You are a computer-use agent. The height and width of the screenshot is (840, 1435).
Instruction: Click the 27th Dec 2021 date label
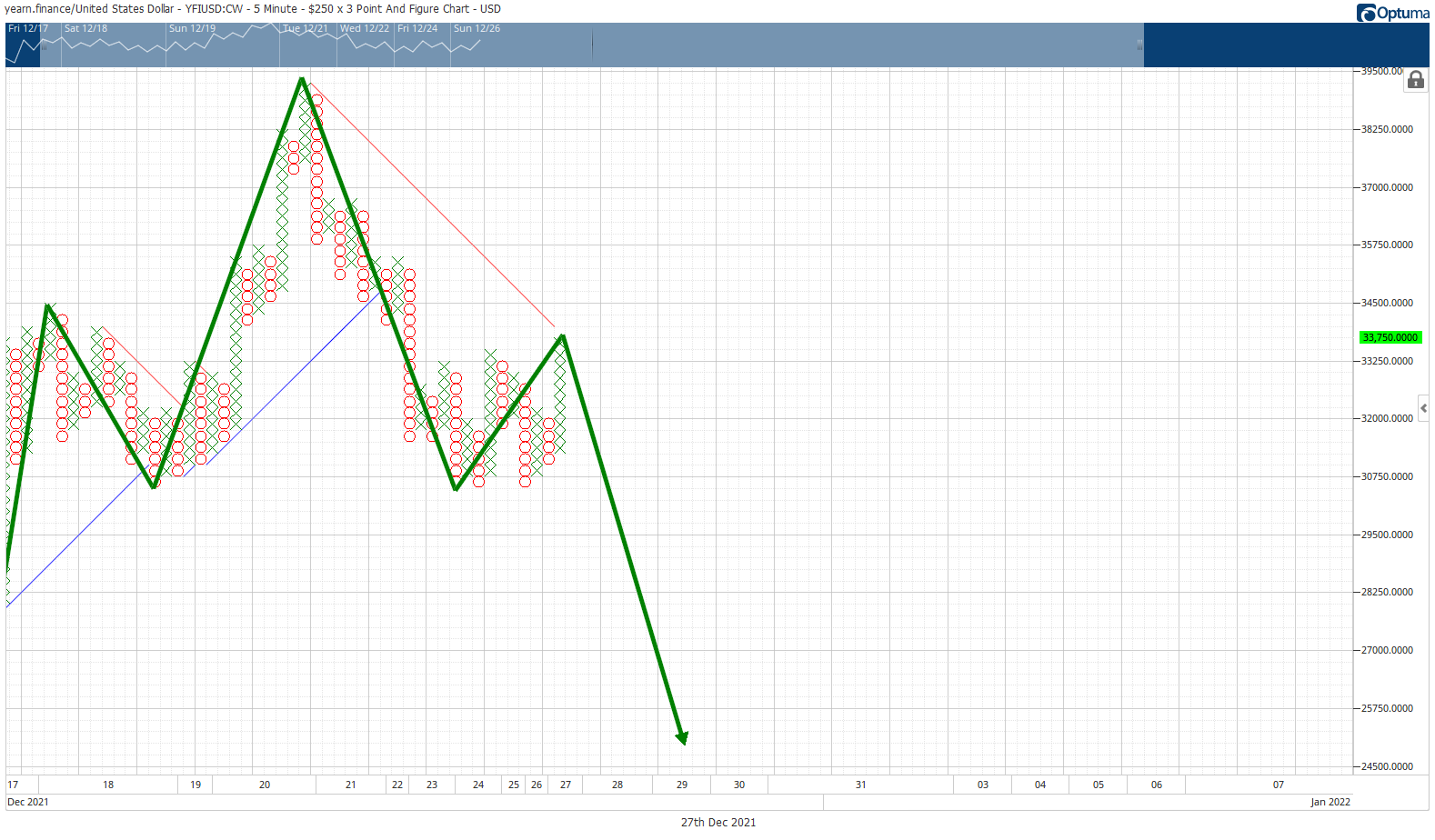pyautogui.click(x=718, y=823)
